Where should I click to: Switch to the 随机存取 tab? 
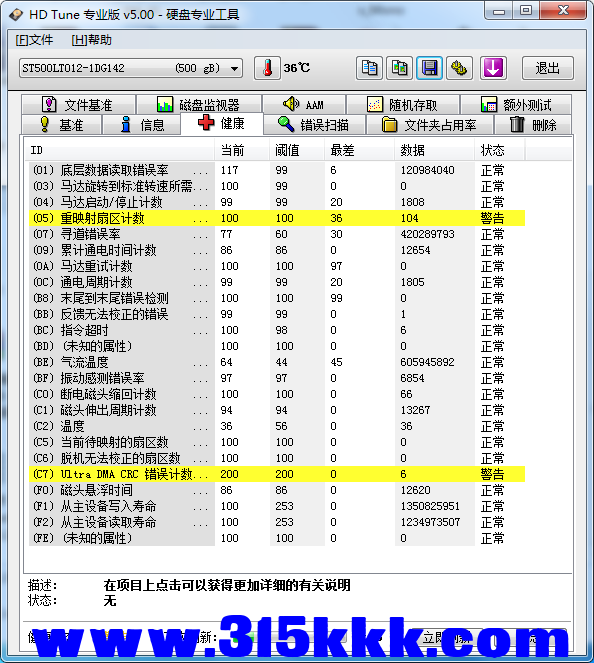tap(403, 104)
